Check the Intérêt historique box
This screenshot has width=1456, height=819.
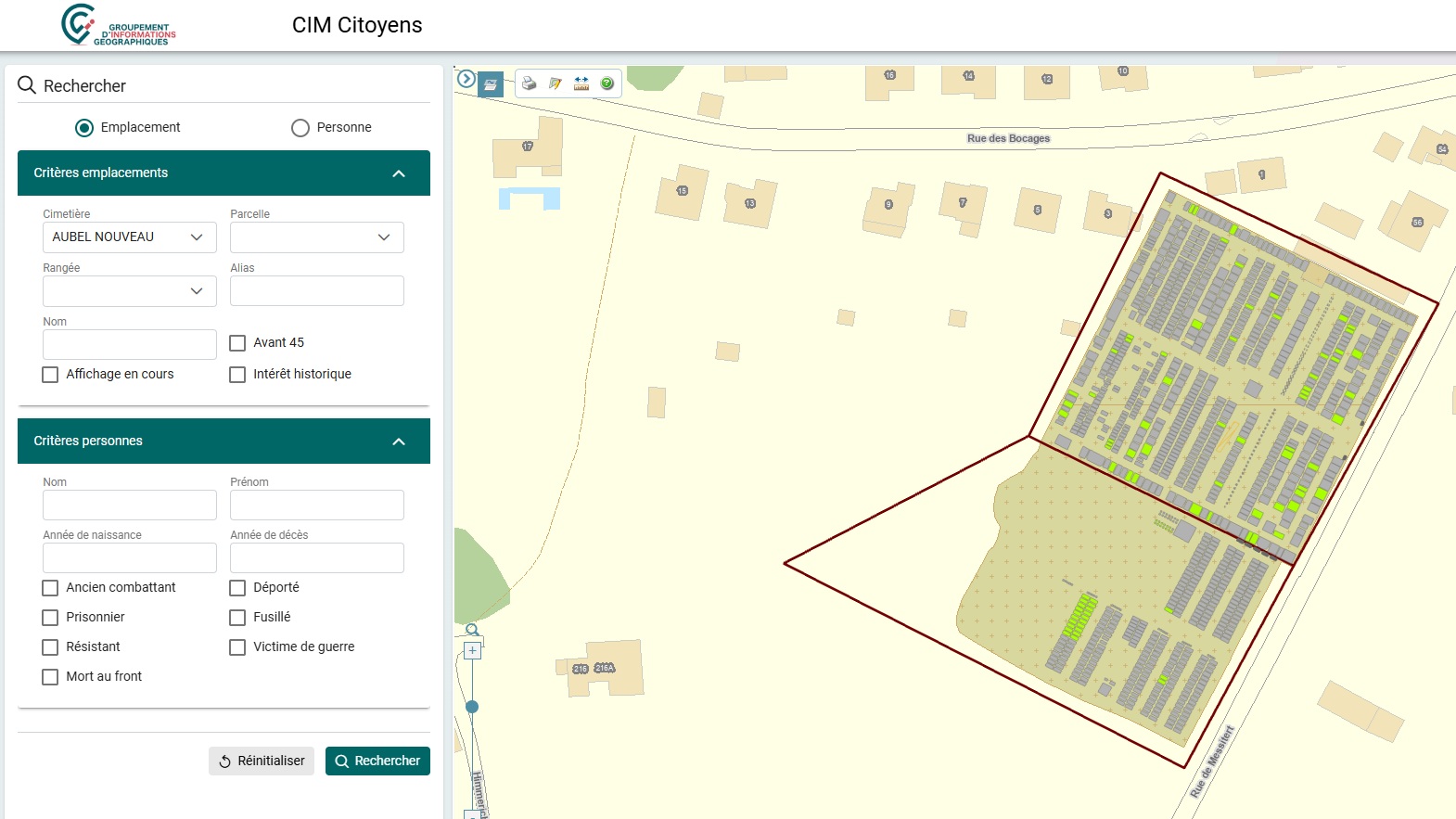click(237, 375)
